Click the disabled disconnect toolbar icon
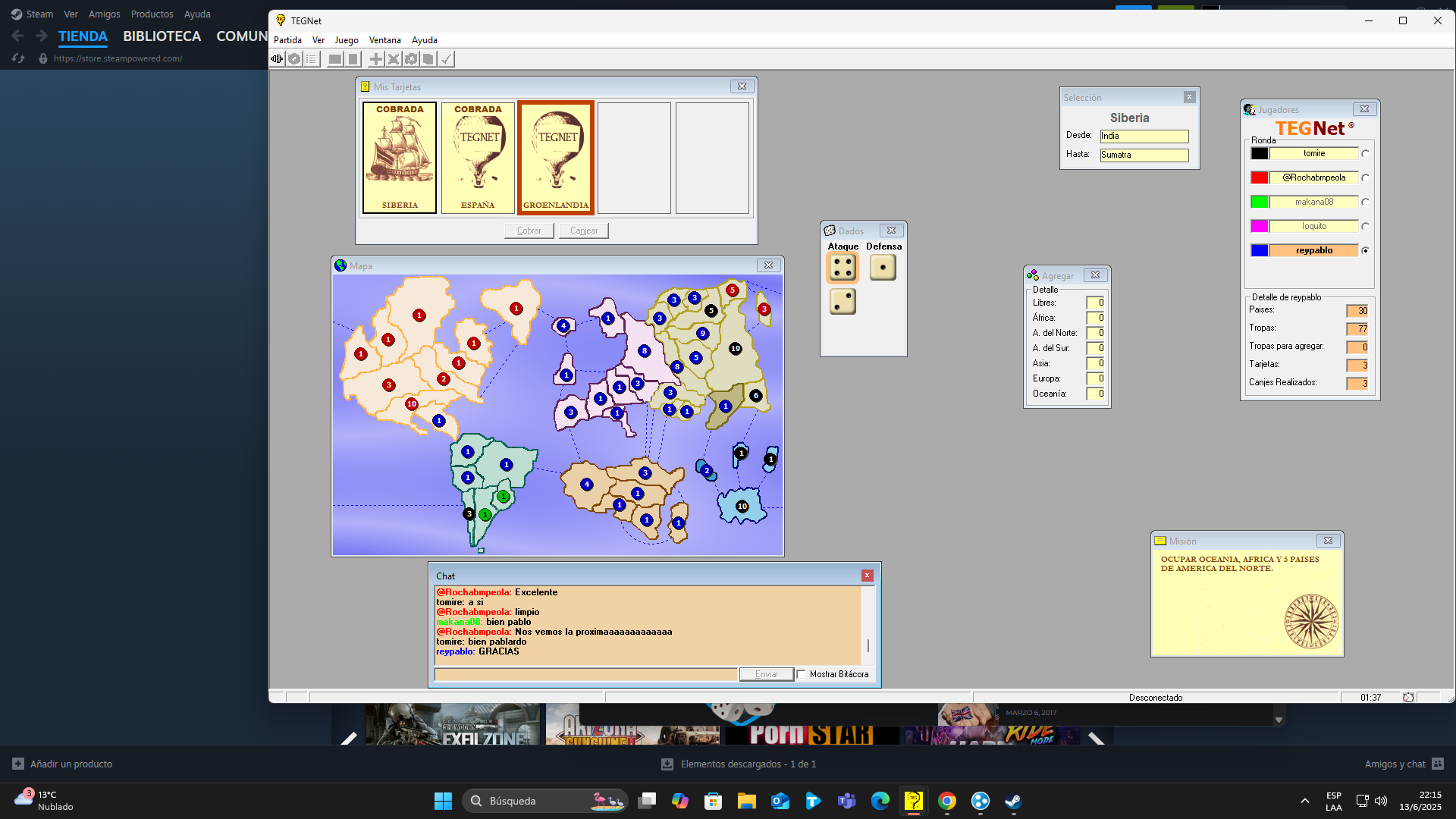Screen dimensions: 1456x819 [x=294, y=59]
